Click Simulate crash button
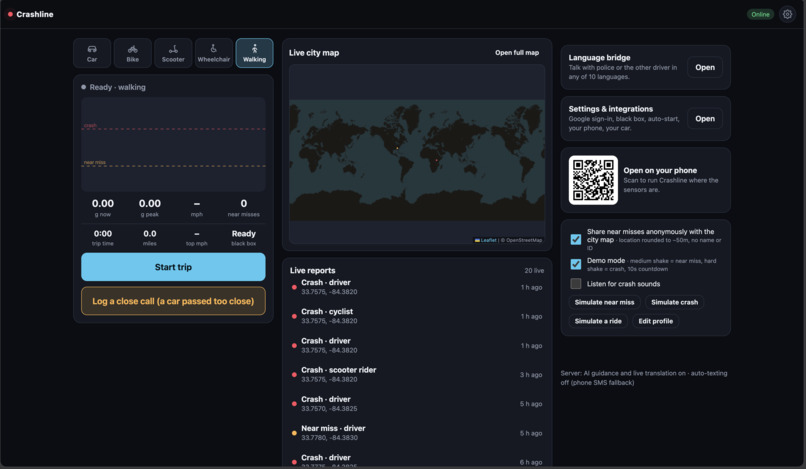This screenshot has height=469, width=806. pos(674,302)
